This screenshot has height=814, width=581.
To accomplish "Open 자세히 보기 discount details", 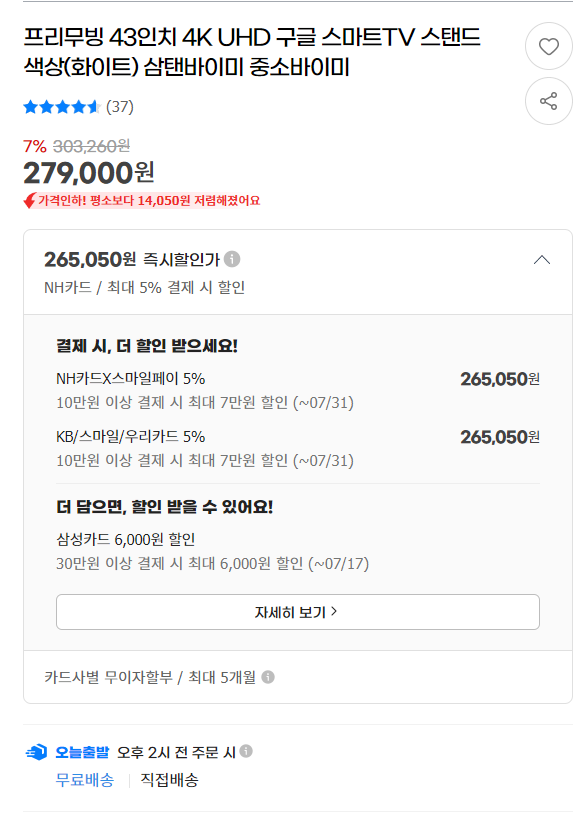I will (298, 612).
